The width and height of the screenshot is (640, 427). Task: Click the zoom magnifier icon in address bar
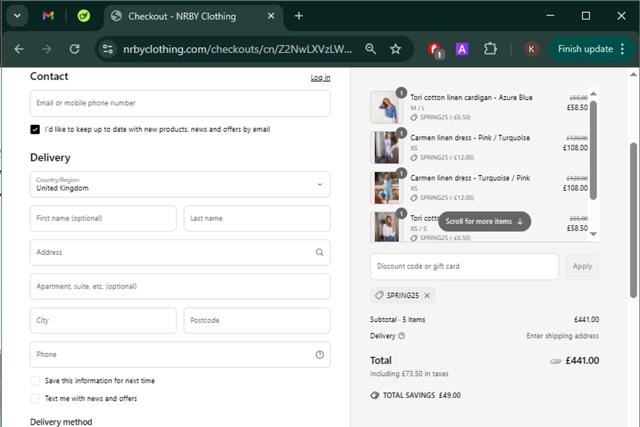pos(370,49)
